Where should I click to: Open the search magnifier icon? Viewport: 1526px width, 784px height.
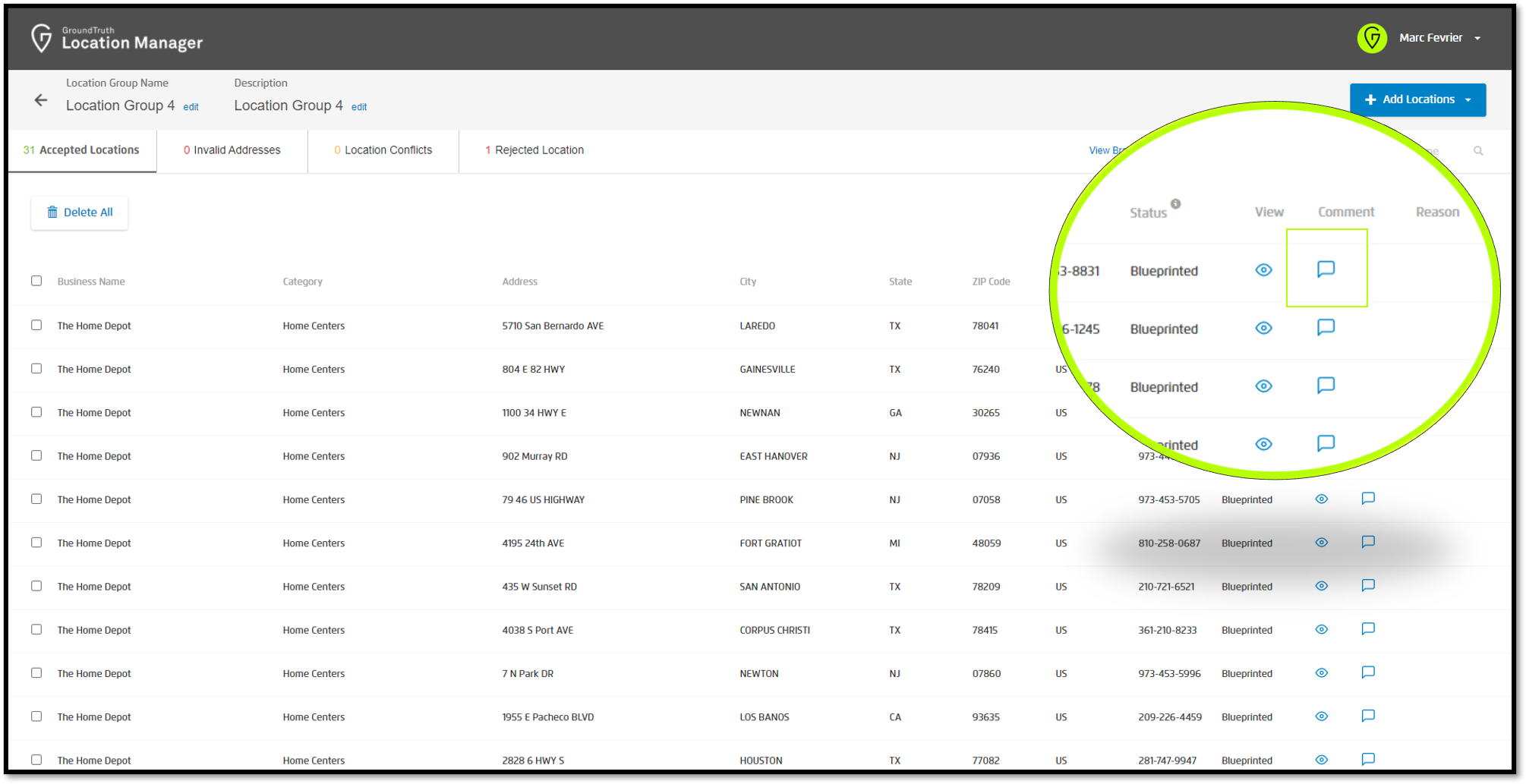(1478, 150)
